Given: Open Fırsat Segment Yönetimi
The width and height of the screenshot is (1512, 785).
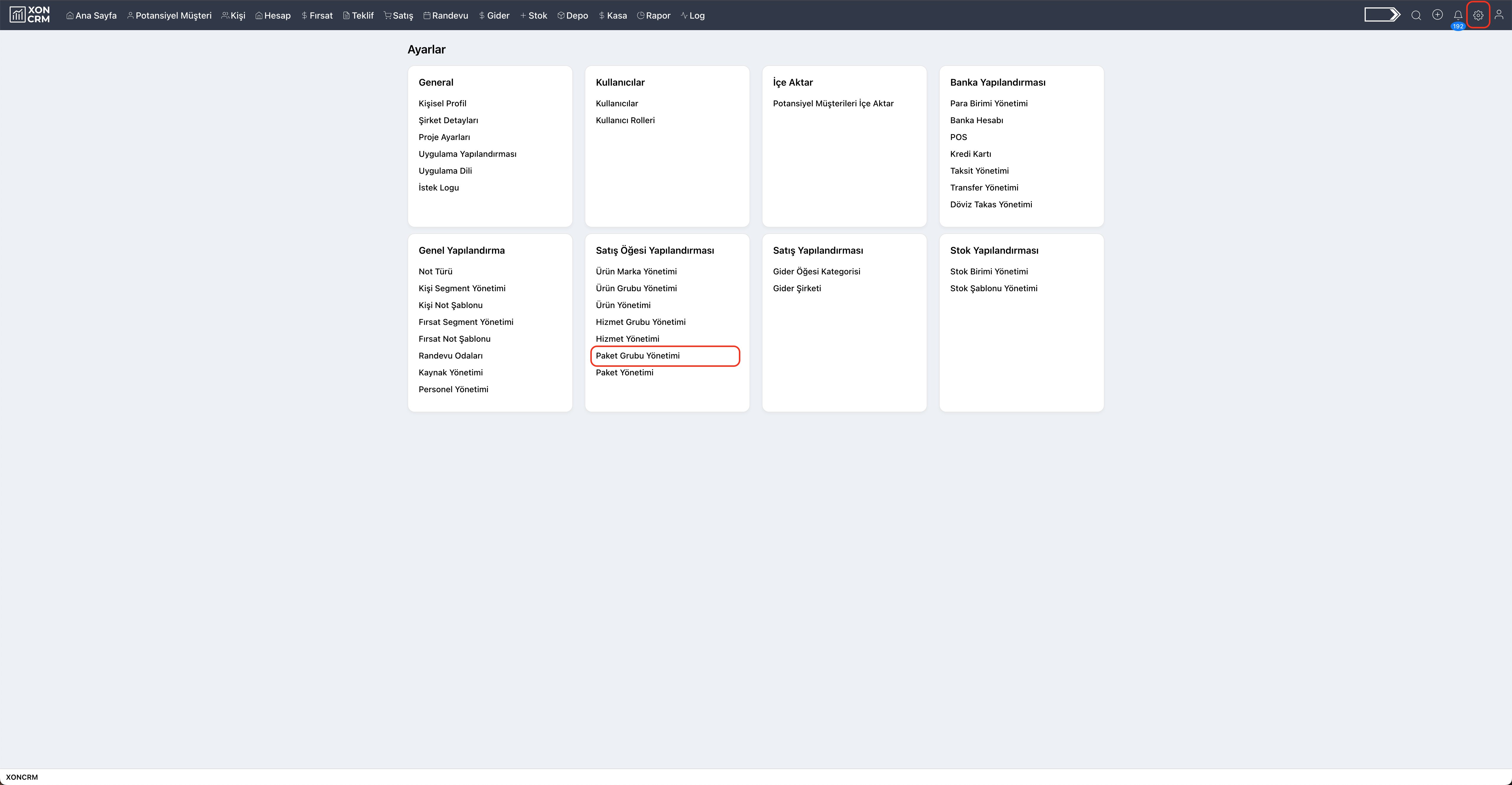Looking at the screenshot, I should [466, 322].
